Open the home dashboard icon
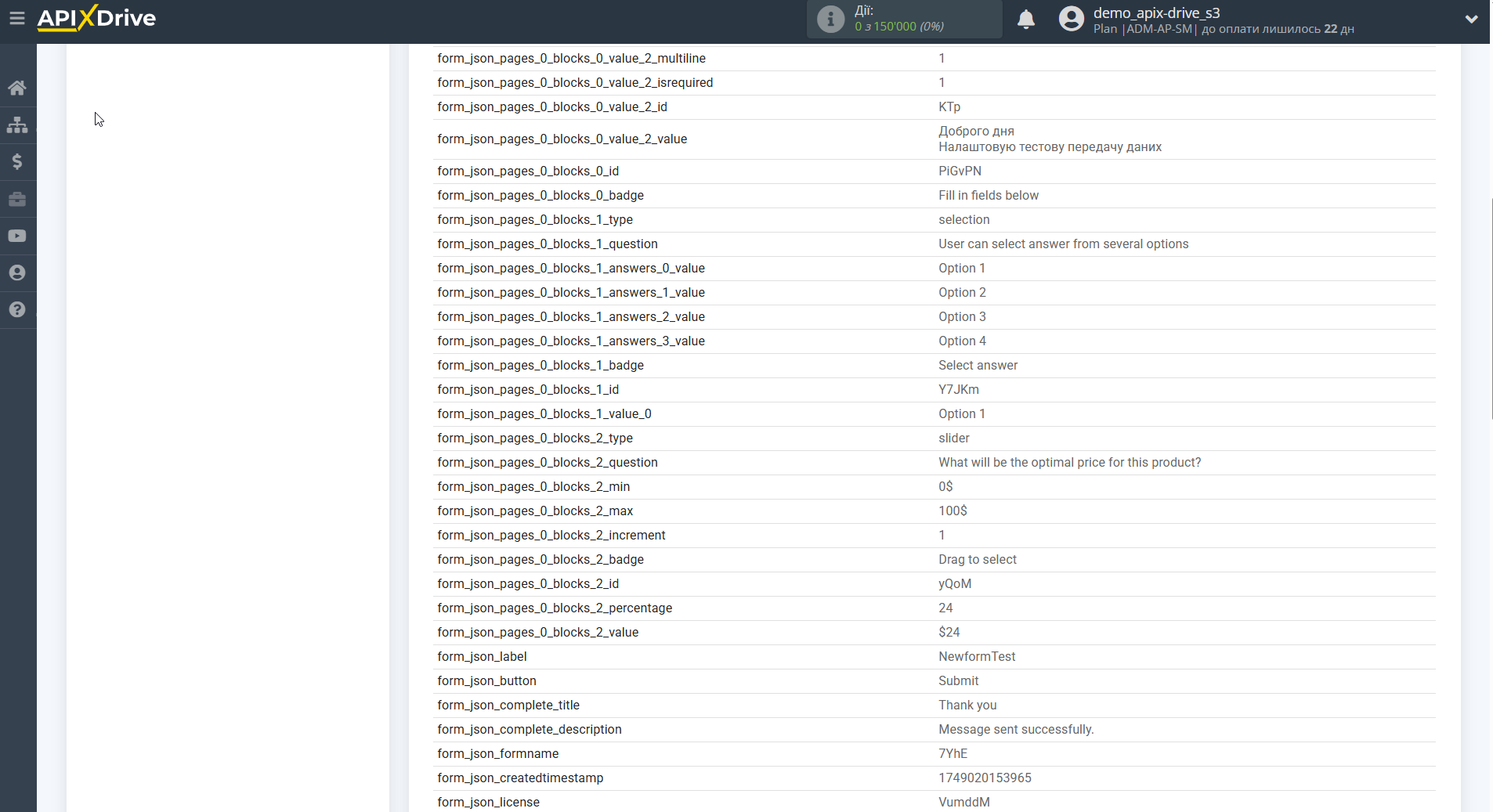 [x=17, y=88]
